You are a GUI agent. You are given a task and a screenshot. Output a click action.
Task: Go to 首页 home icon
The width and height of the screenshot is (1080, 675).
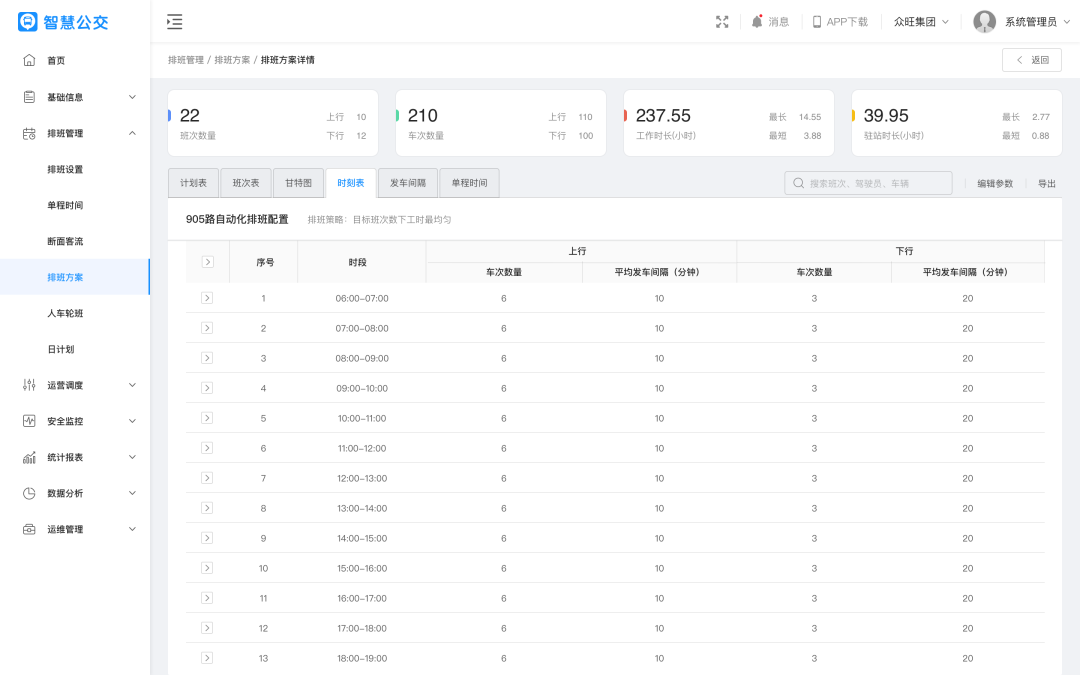tap(29, 60)
